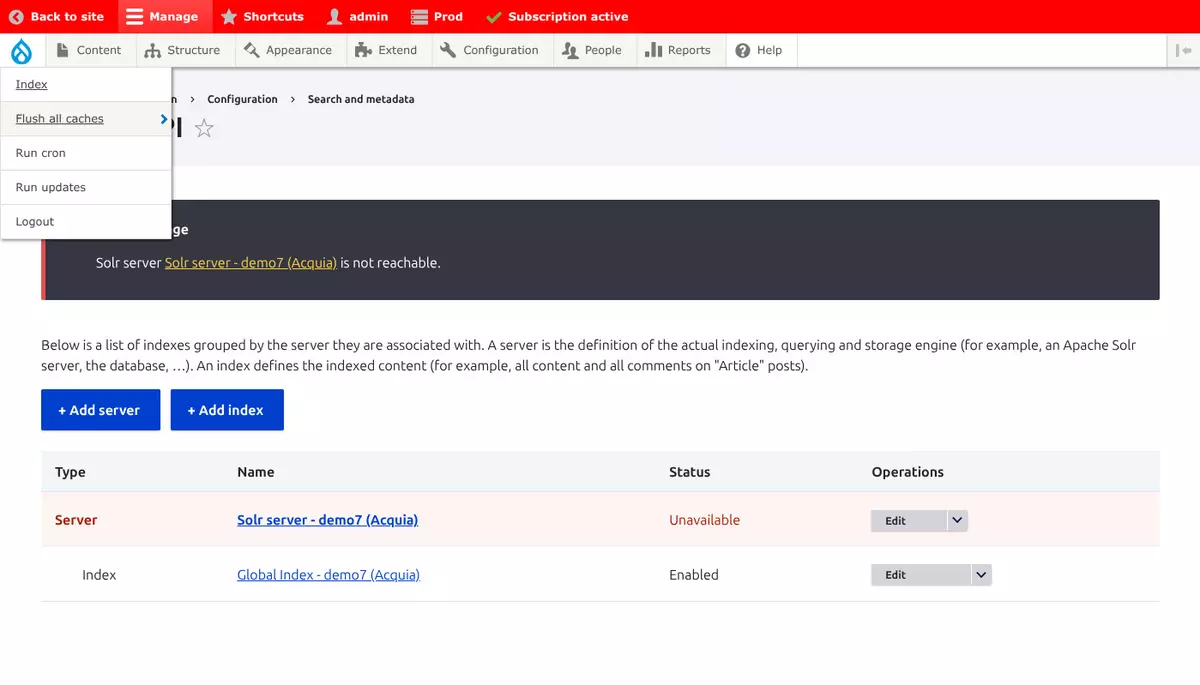Expand operations dropdown for Global Index row
The height and width of the screenshot is (685, 1200).
click(981, 575)
